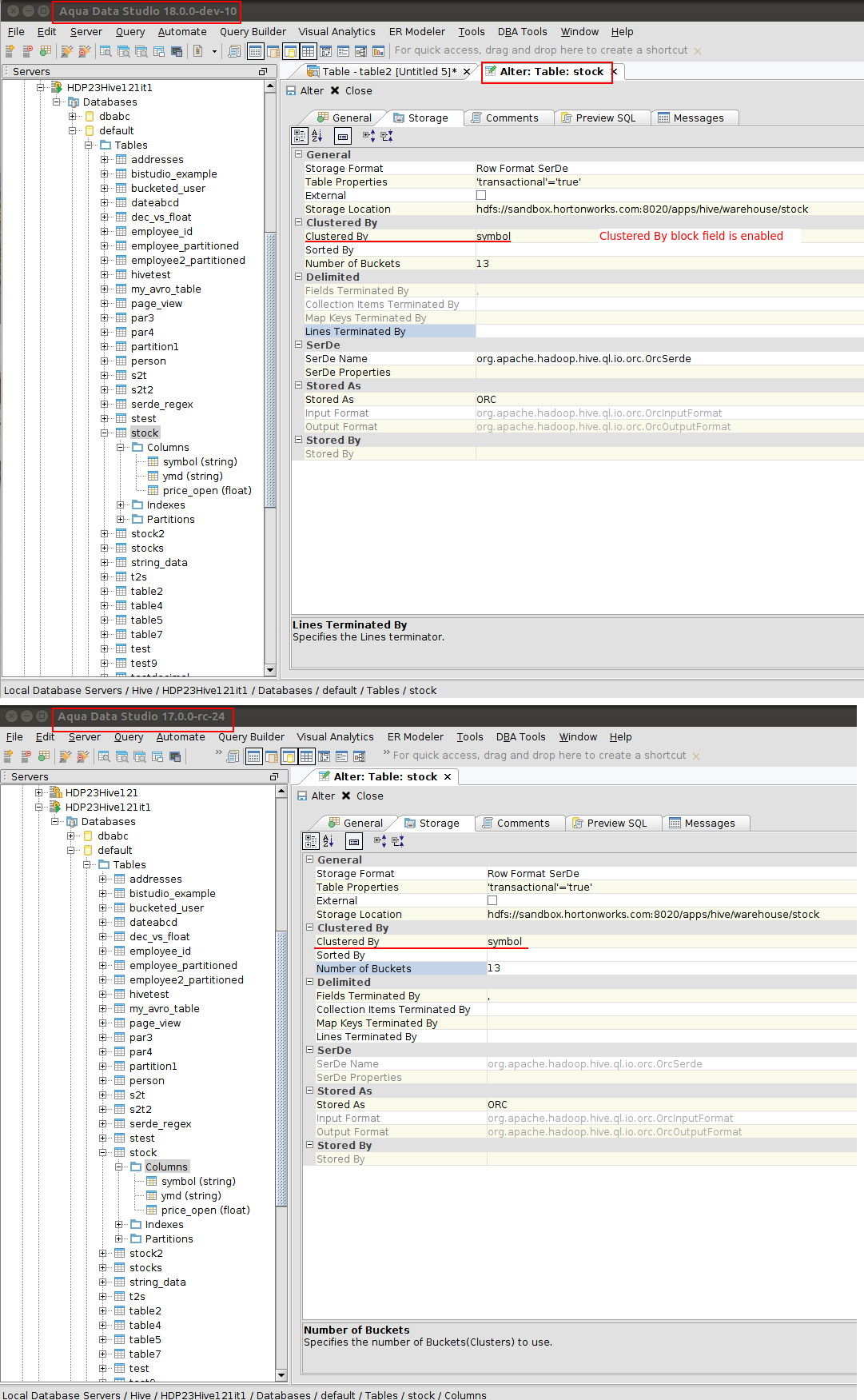This screenshot has height=1400, width=864.
Task: Expand Partitions folder in 17.0 window tree
Action: (119, 1238)
